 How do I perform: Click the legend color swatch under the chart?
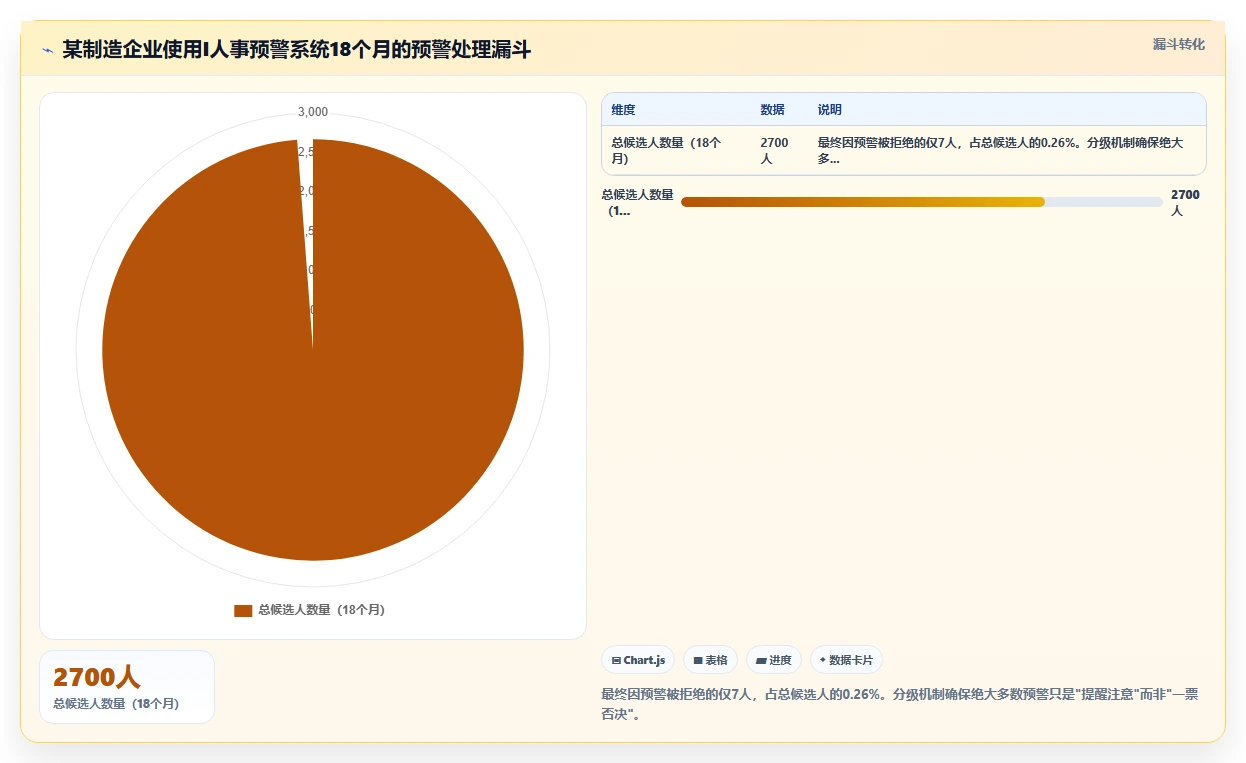[x=243, y=610]
